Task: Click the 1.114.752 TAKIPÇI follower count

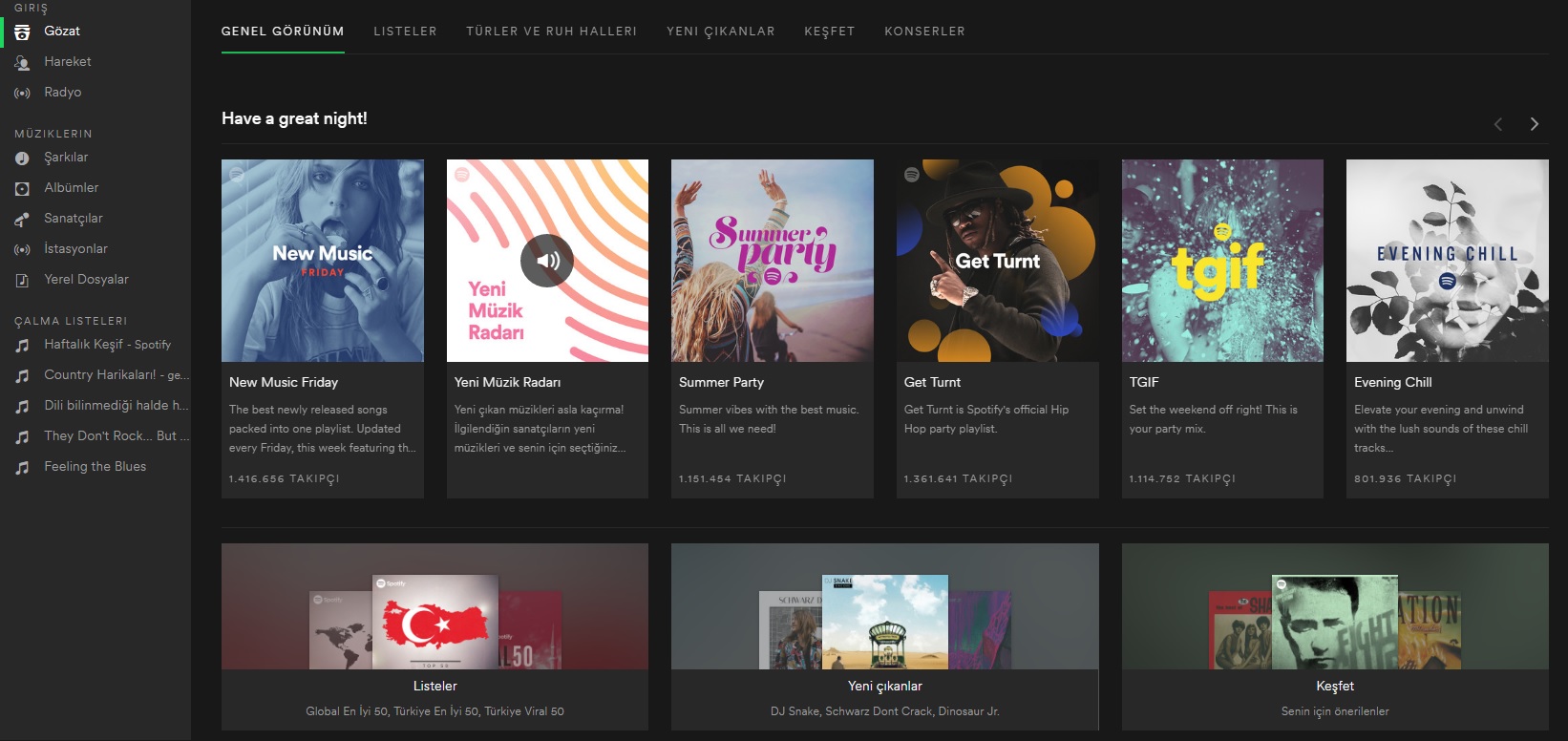Action: pyautogui.click(x=1182, y=478)
